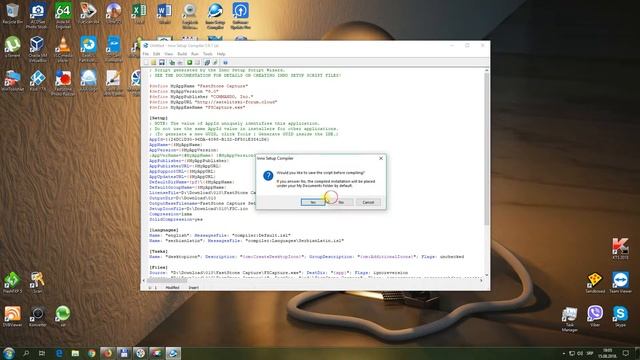The width and height of the screenshot is (640, 360).
Task: Click Yes in the save script dialog
Action: pos(313,202)
